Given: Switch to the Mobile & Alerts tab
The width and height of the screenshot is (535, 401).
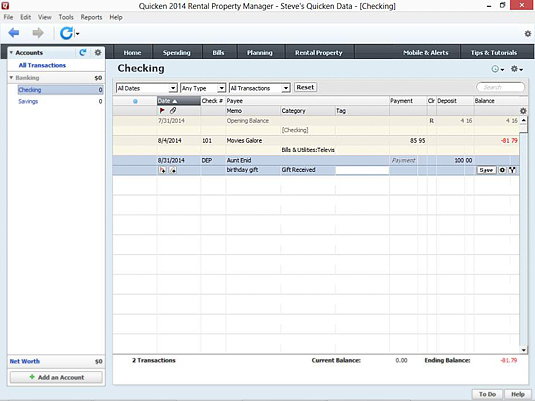Looking at the screenshot, I should tap(425, 53).
